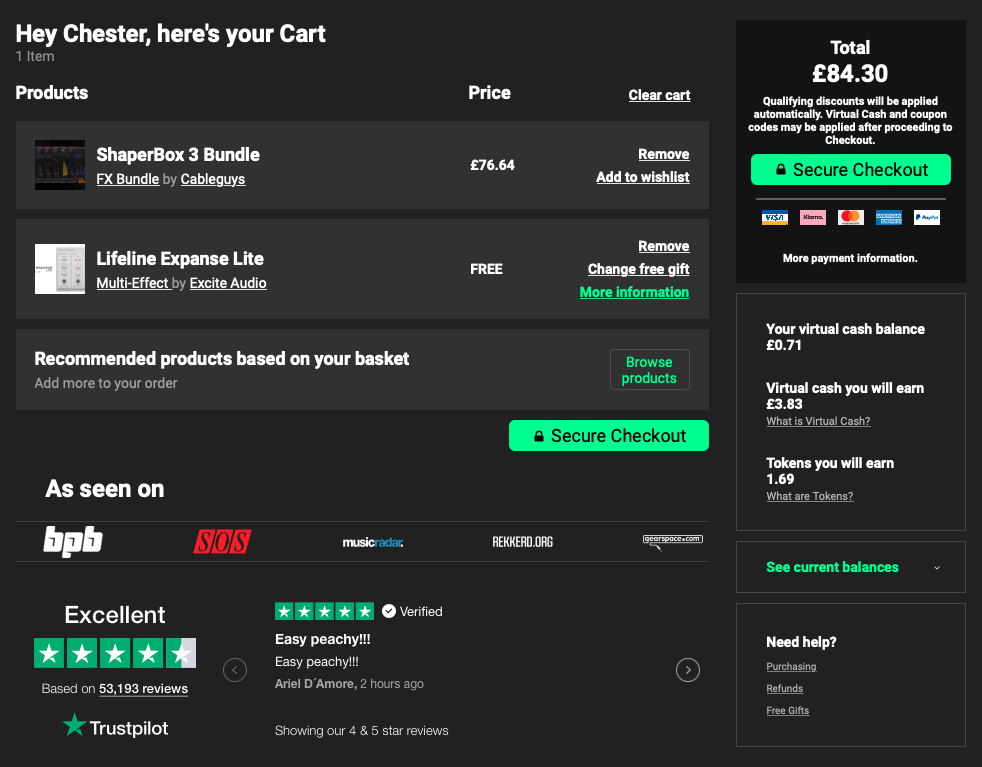Screen dimensions: 982x767
Task: Open the Cableguys developer link
Action: (x=213, y=179)
